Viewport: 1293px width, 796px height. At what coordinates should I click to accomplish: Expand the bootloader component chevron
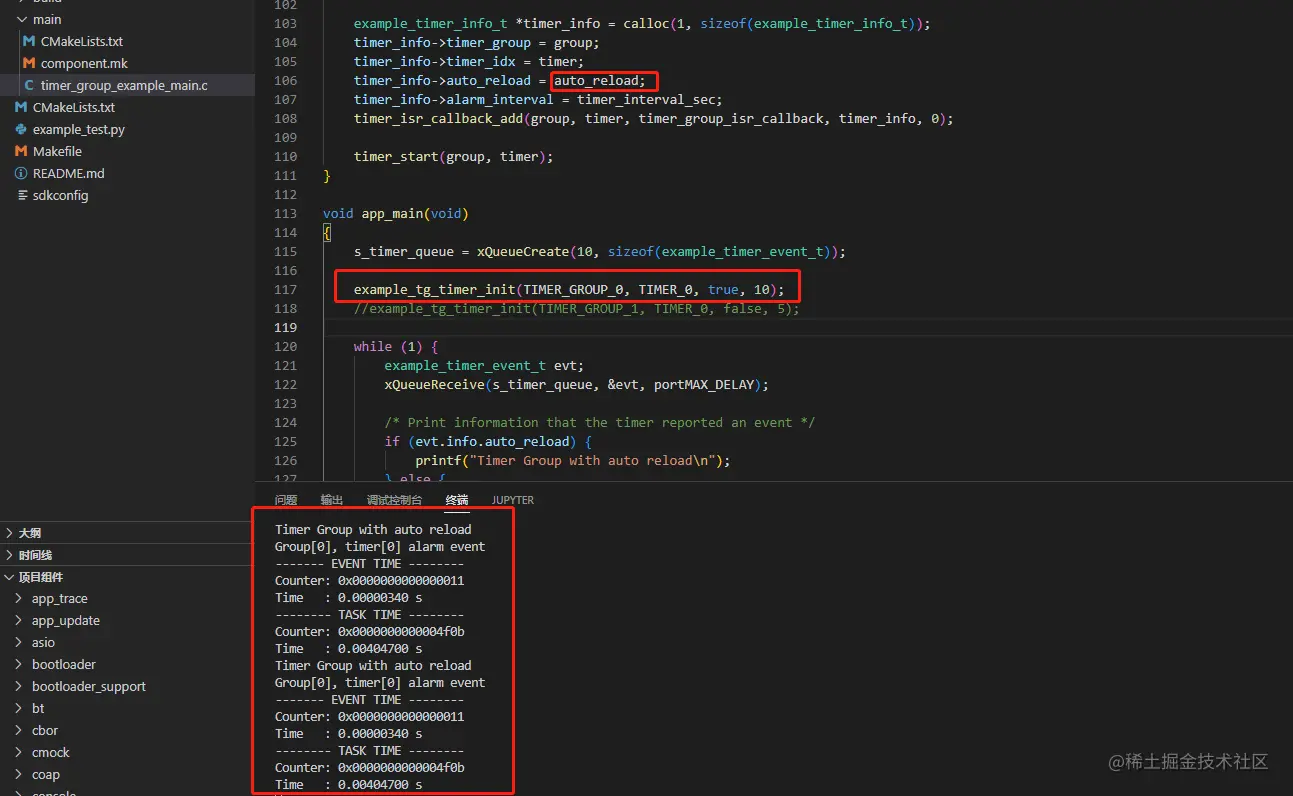tap(19, 665)
